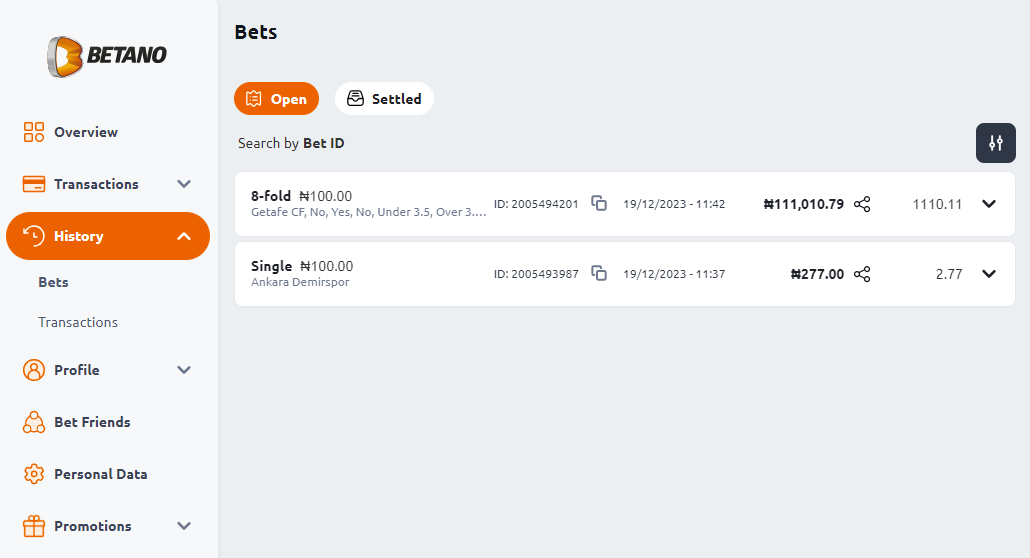Screen dimensions: 1030x558
Task: Click the Bet Friends icon
Action: pyautogui.click(x=34, y=422)
